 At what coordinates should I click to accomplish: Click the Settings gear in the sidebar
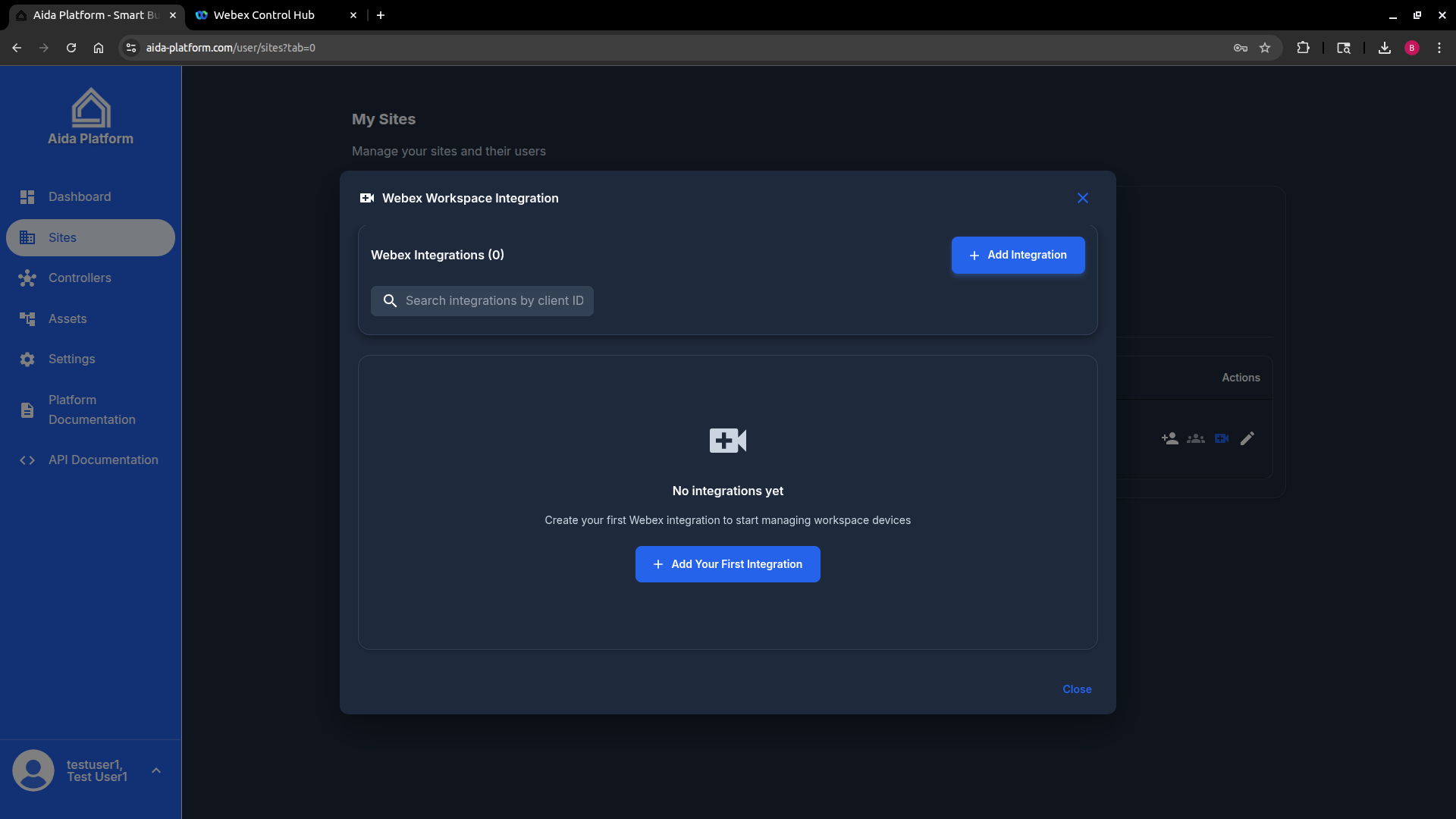click(27, 359)
